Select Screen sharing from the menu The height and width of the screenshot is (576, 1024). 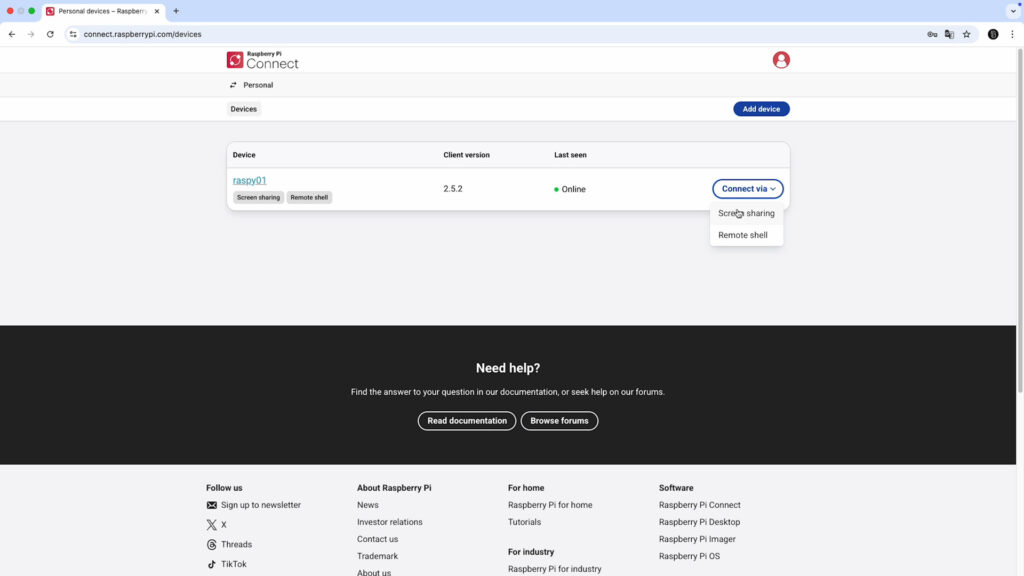pos(746,213)
